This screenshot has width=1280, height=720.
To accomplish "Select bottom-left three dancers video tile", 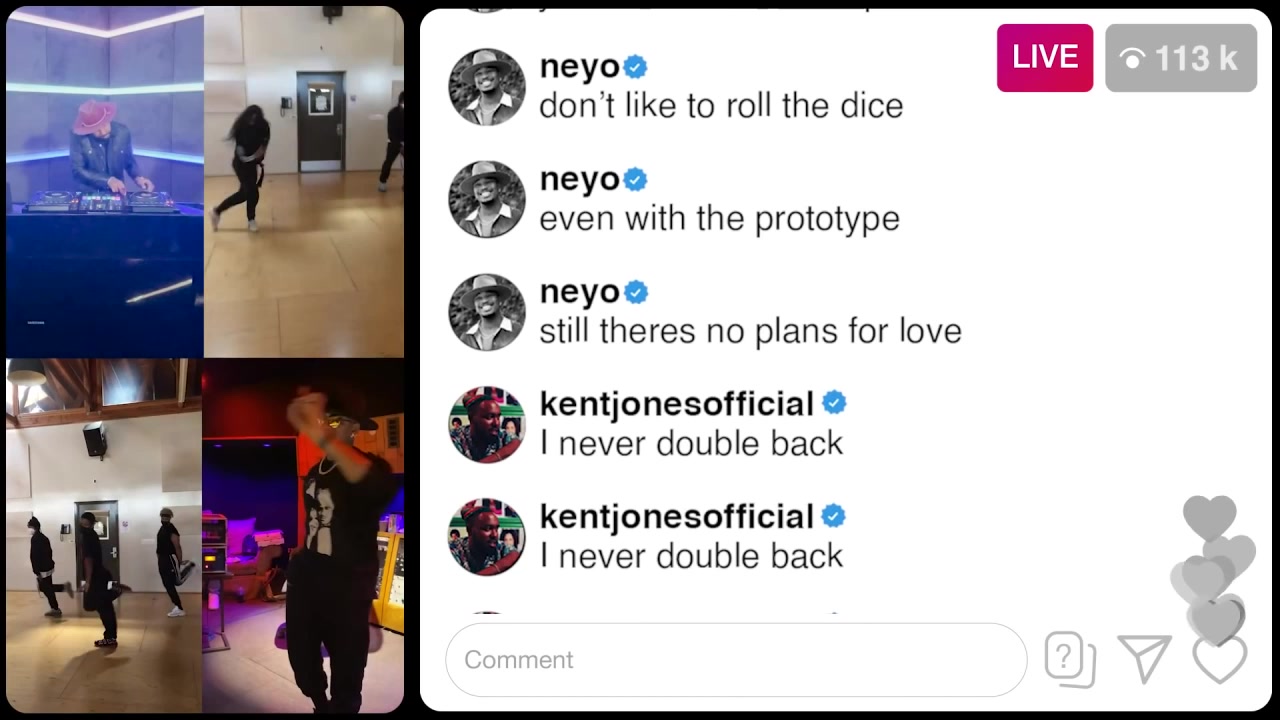I will [104, 536].
